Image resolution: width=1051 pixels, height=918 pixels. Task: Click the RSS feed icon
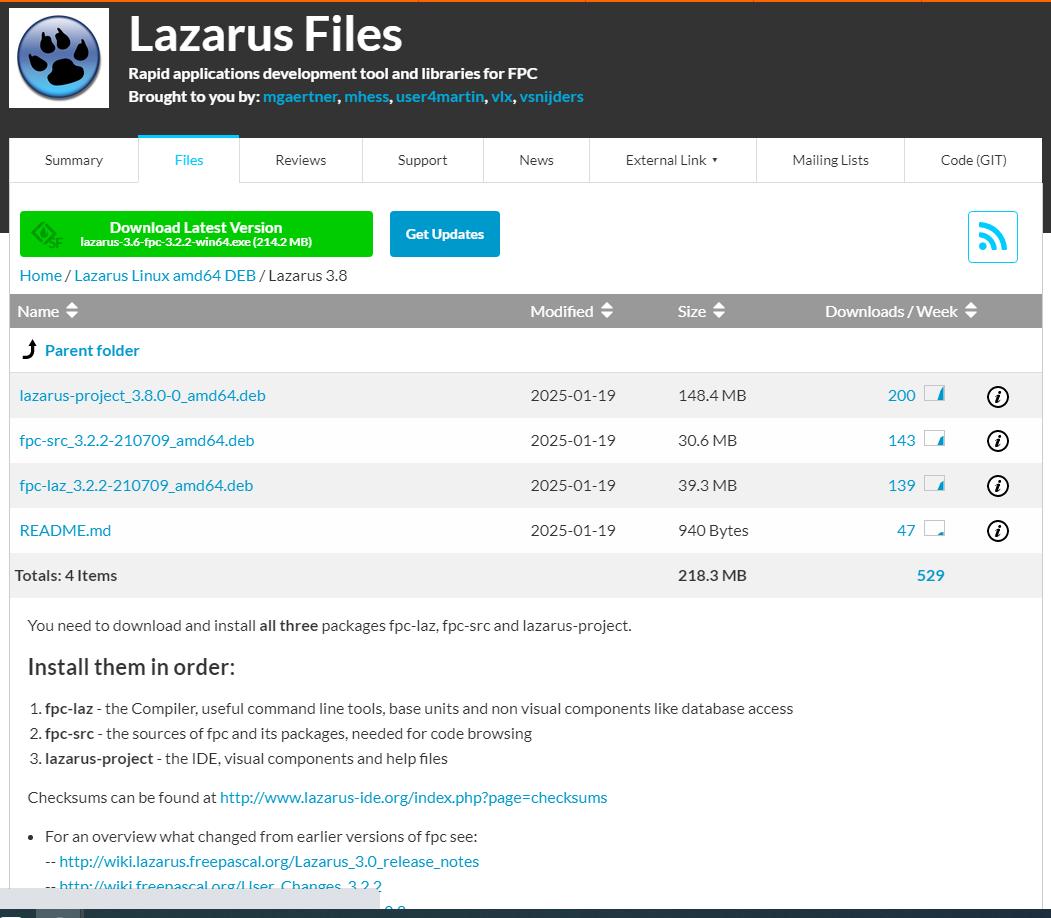tap(992, 237)
